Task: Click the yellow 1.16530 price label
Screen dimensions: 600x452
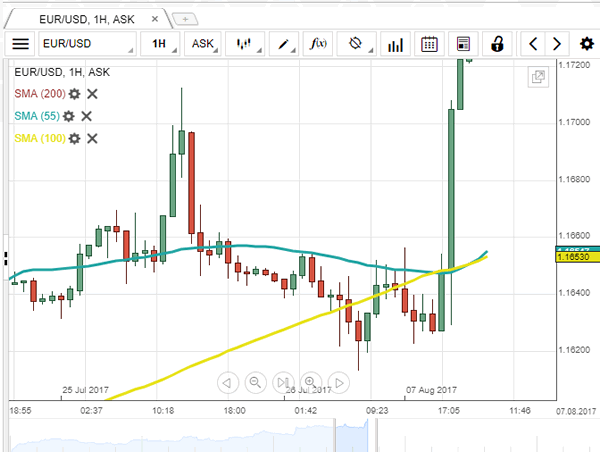Action: 578,257
